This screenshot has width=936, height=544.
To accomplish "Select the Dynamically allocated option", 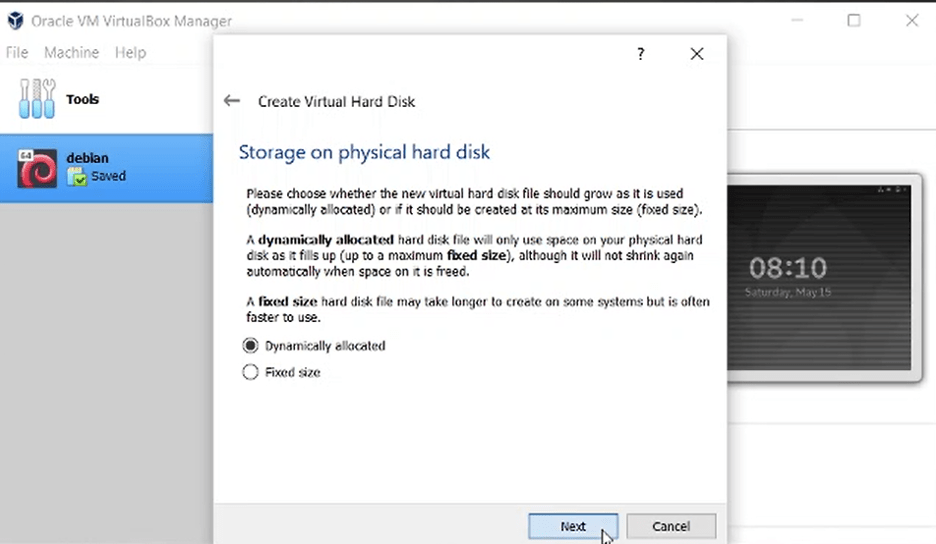I will (250, 346).
